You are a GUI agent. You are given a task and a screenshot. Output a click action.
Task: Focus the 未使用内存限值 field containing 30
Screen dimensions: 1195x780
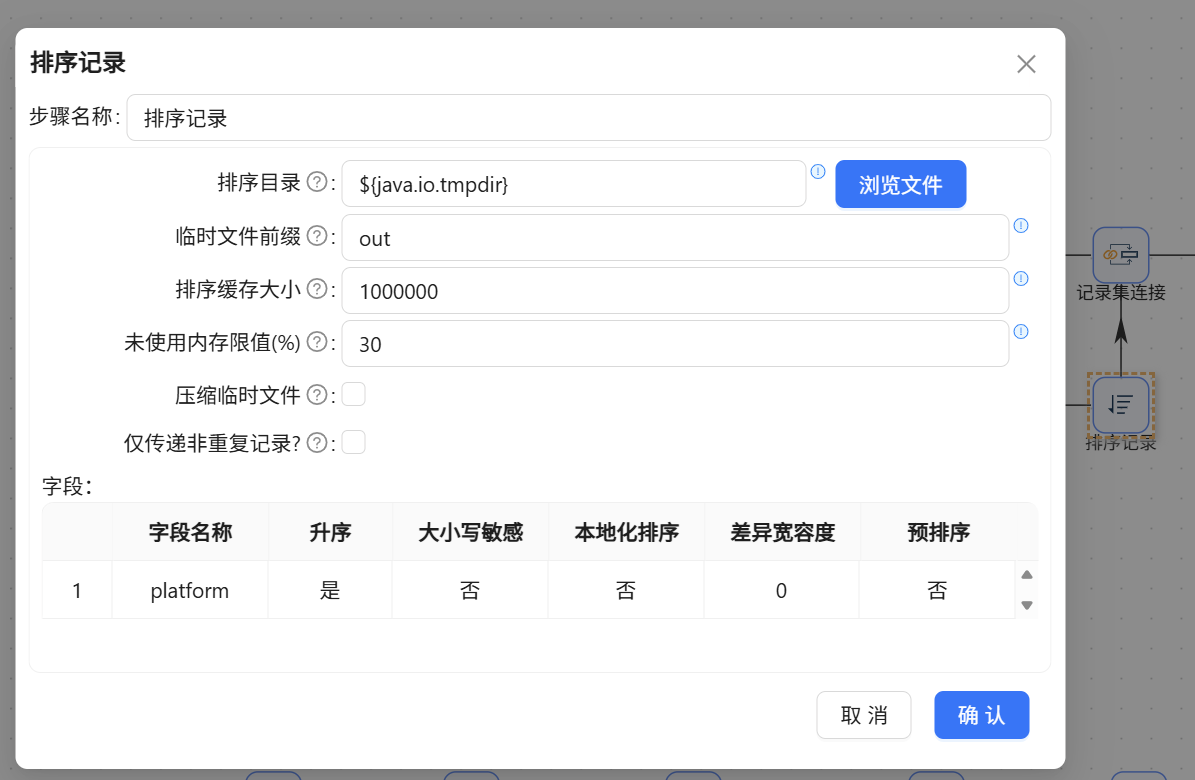coord(675,344)
